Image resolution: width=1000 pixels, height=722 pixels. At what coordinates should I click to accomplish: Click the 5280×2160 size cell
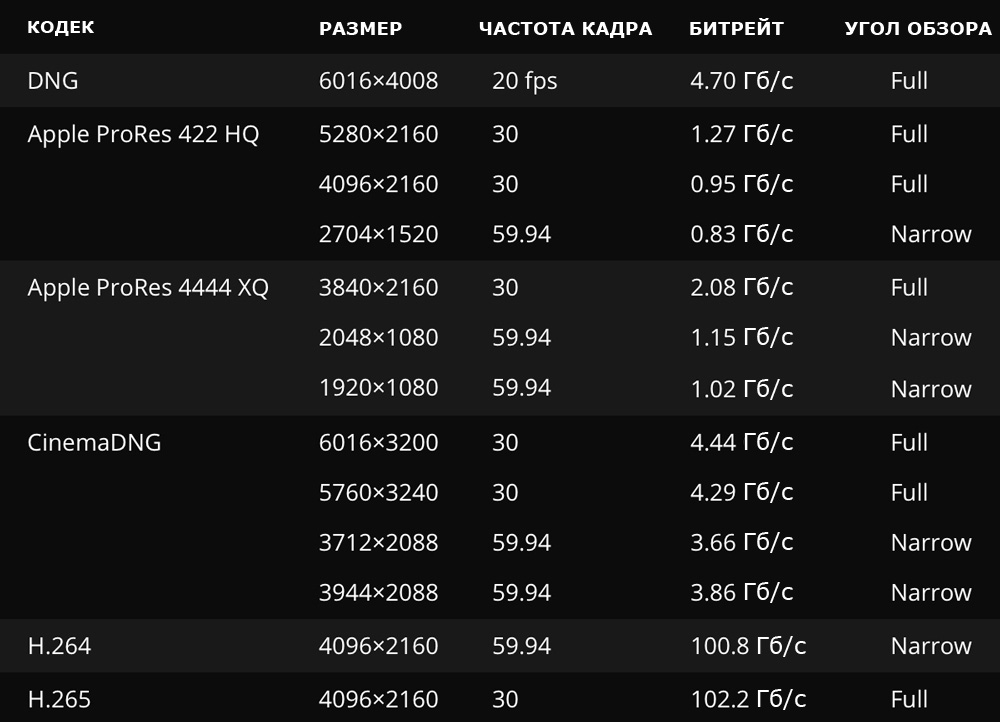[x=378, y=134]
